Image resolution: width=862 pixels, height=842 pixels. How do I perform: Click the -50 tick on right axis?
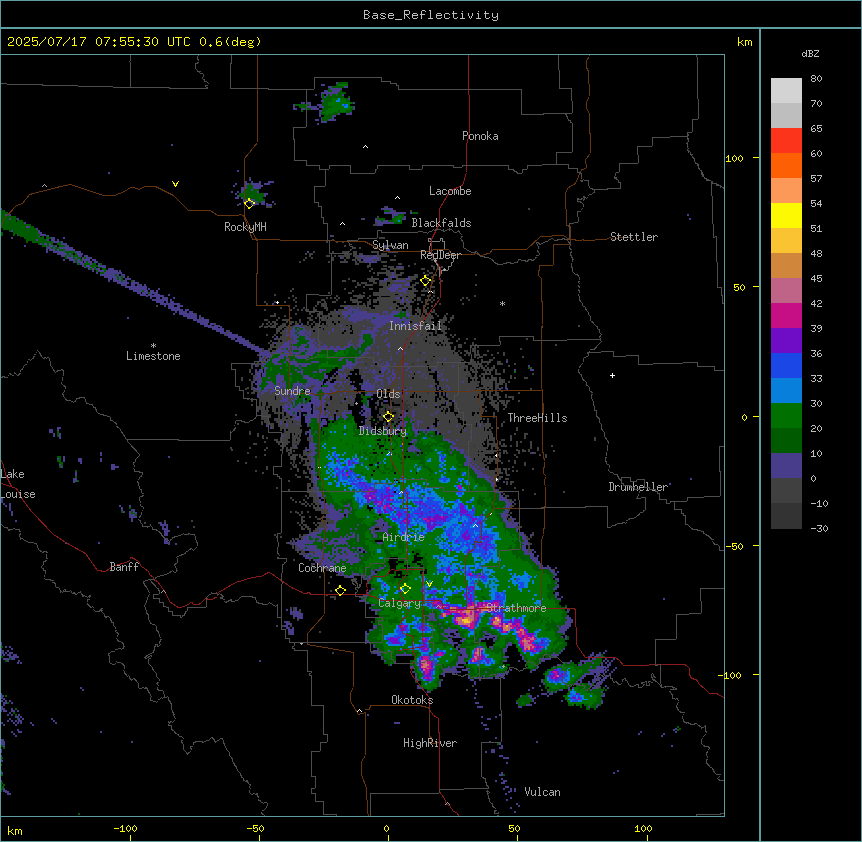(733, 546)
